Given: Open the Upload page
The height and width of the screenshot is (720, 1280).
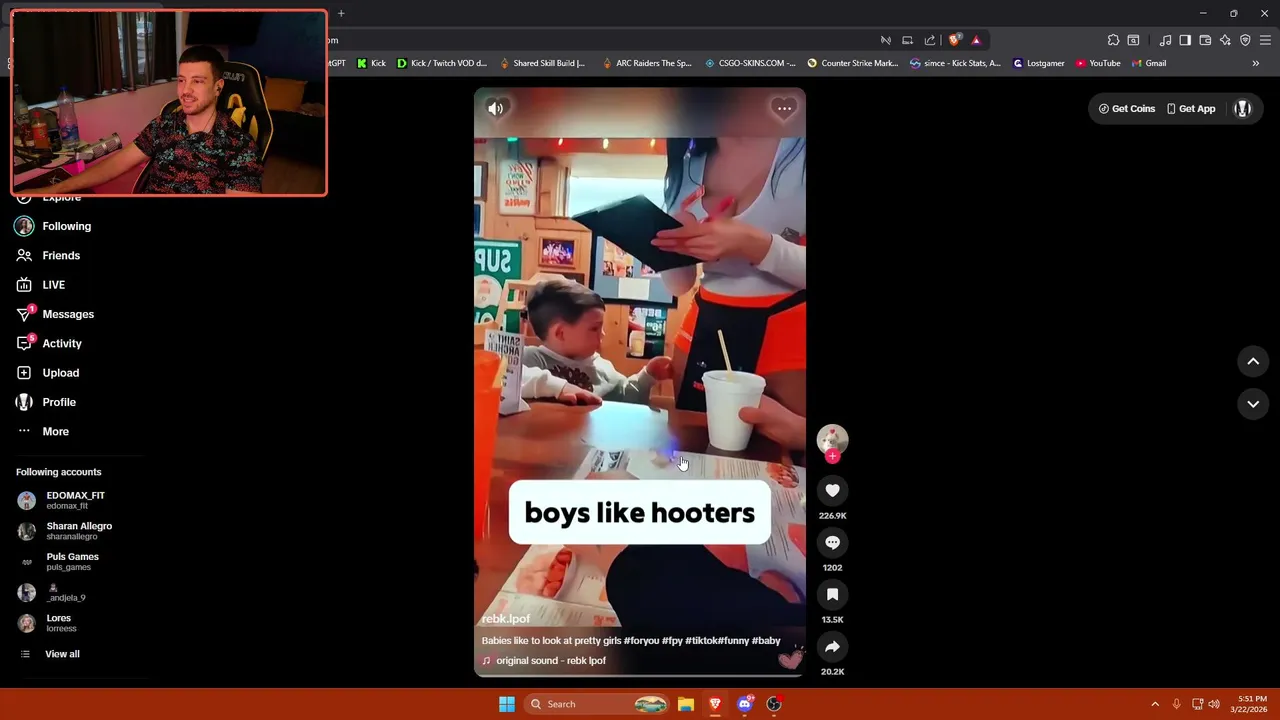Looking at the screenshot, I should pyautogui.click(x=47, y=373).
